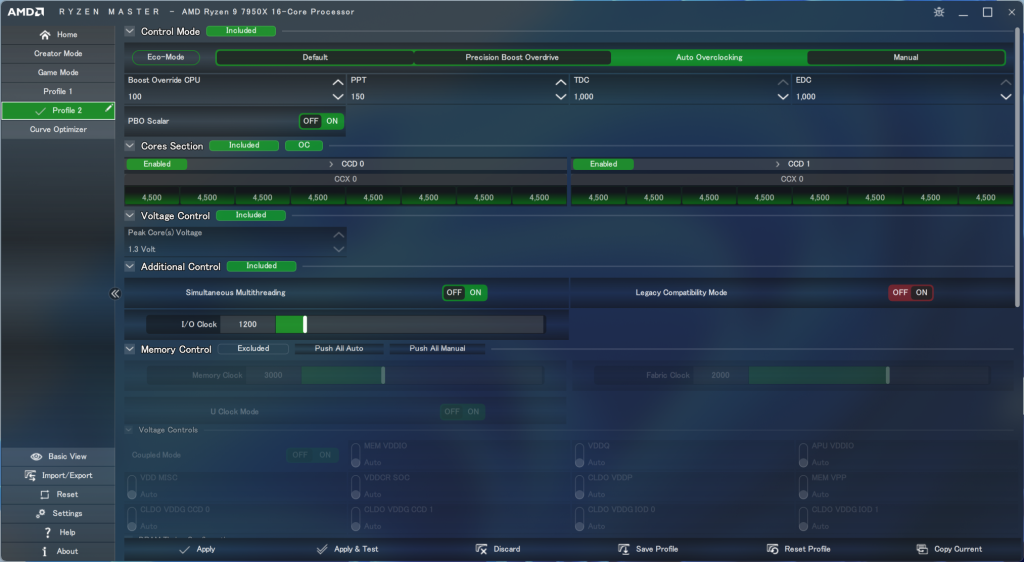This screenshot has height=562, width=1024.
Task: Click the Copy Current icon
Action: [x=922, y=549]
